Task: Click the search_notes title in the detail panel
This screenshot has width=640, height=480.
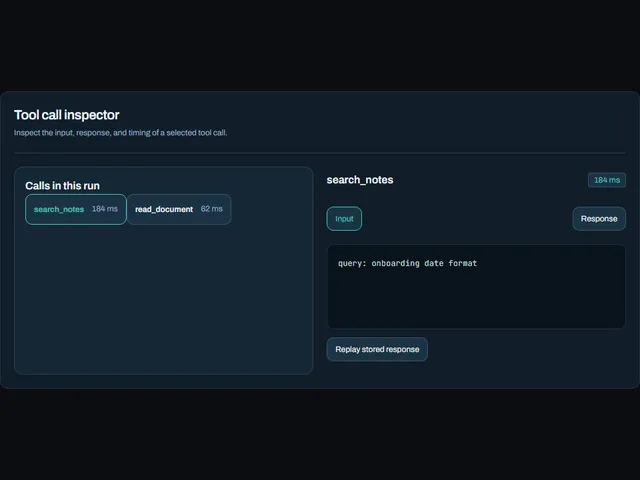Action: pos(360,180)
